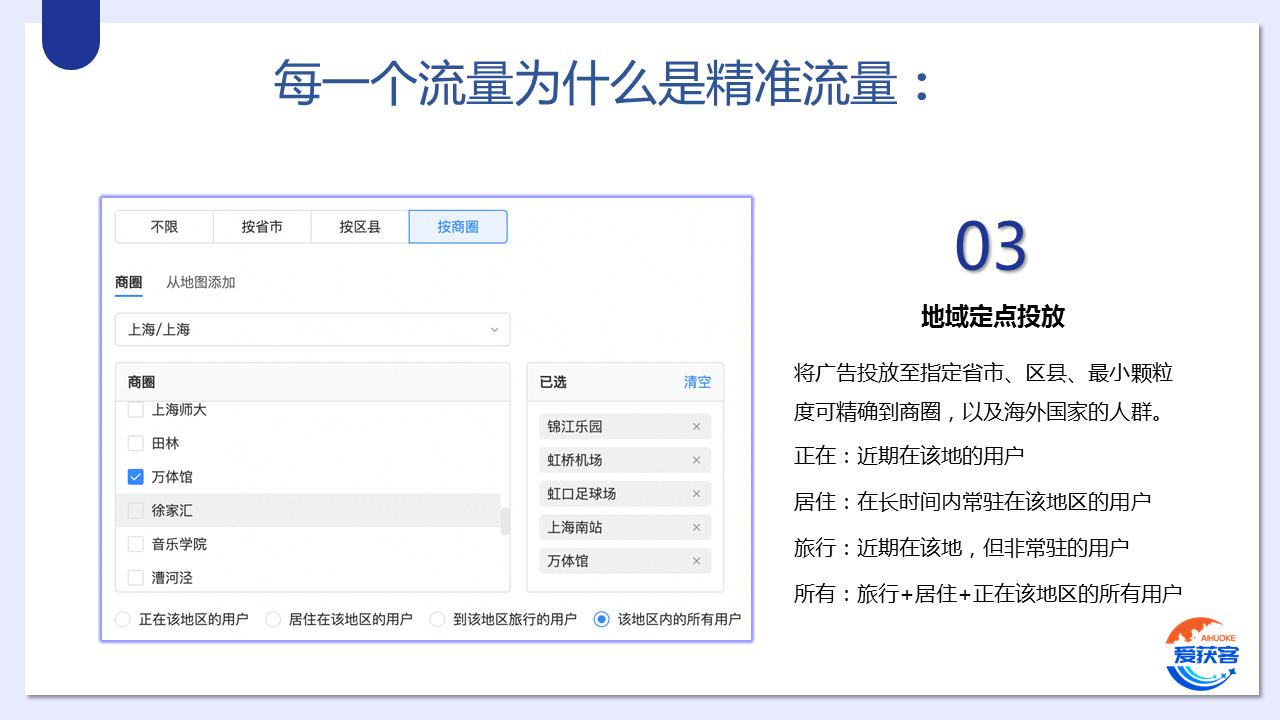This screenshot has height=720, width=1280.
Task: Select the 按省市 tab
Action: [x=262, y=227]
